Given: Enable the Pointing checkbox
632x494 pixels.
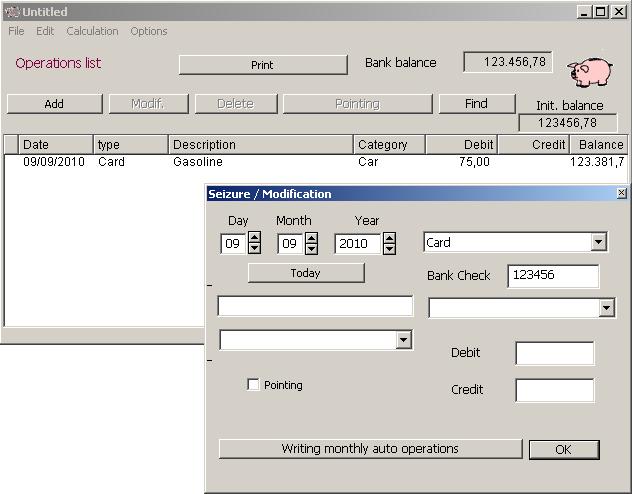Looking at the screenshot, I should [x=253, y=385].
